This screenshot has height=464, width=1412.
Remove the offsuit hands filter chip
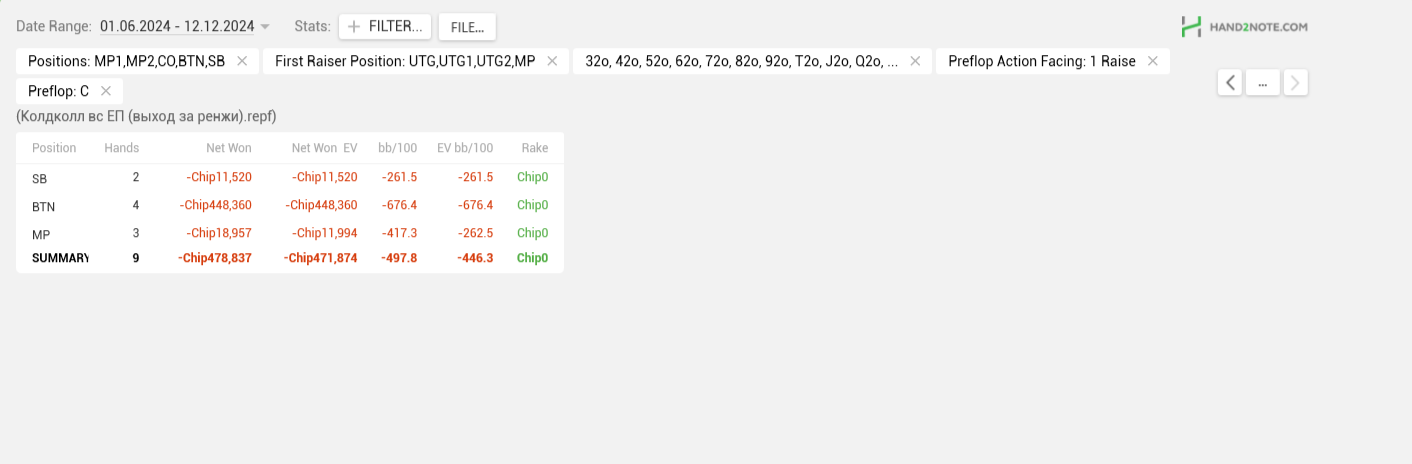tap(915, 61)
